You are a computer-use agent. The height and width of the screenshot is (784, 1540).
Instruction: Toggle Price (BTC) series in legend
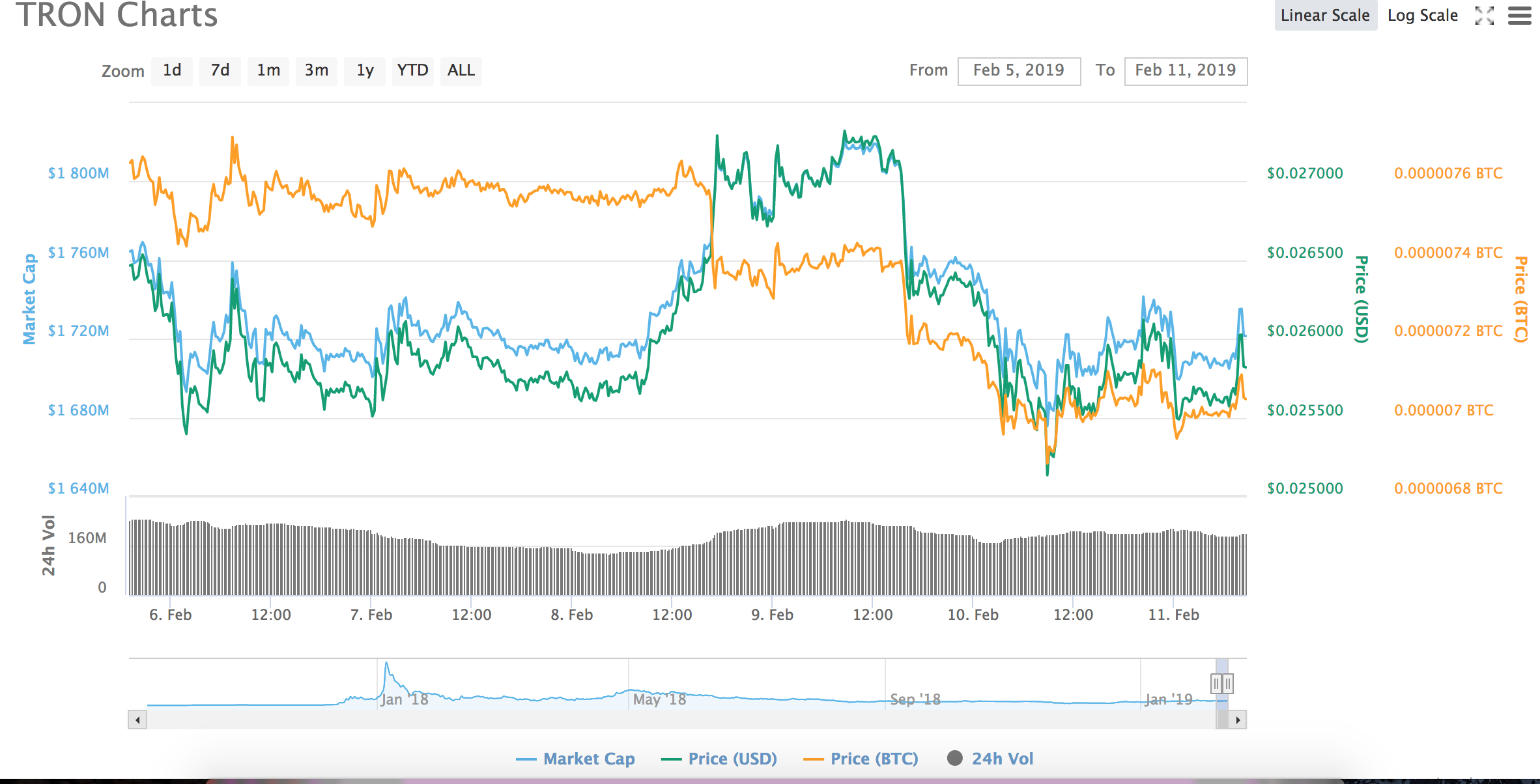point(861,759)
